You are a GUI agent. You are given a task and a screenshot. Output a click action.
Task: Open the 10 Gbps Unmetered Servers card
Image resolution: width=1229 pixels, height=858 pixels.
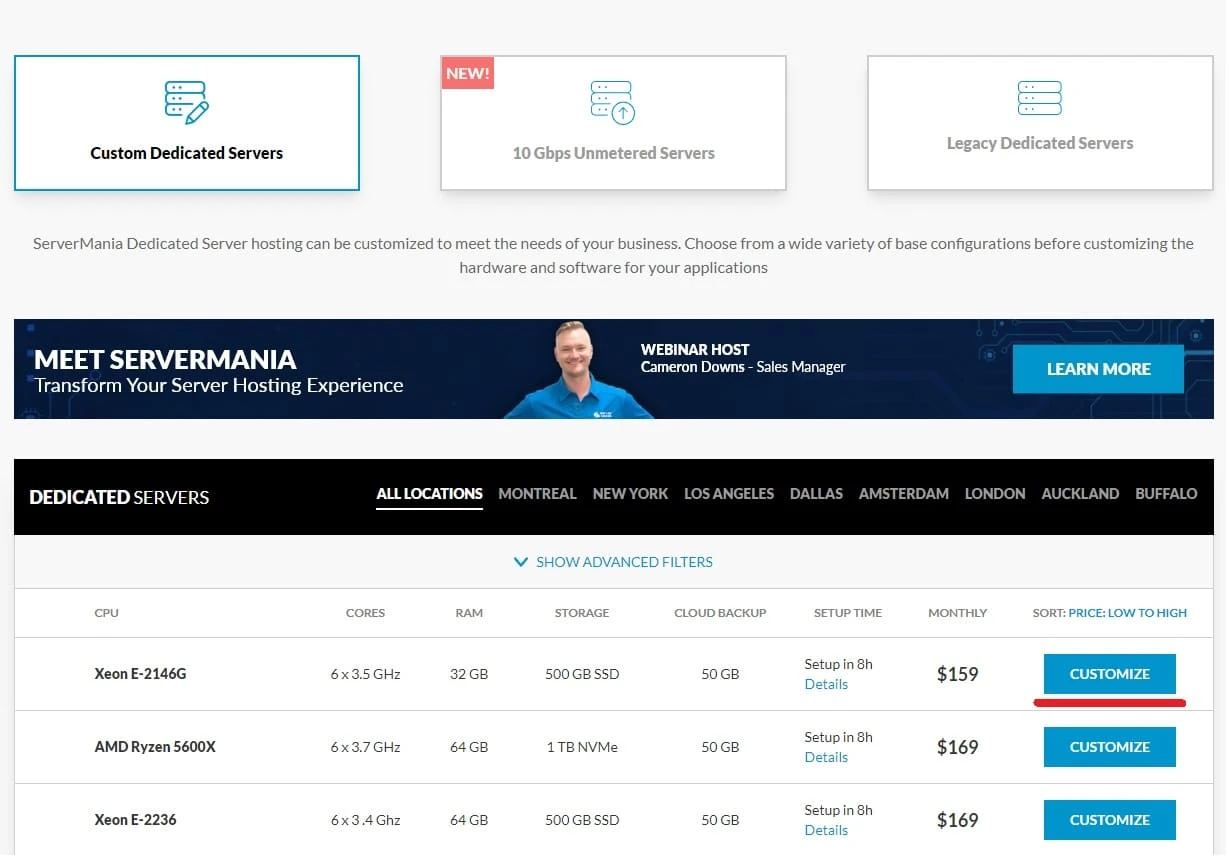tap(613, 123)
